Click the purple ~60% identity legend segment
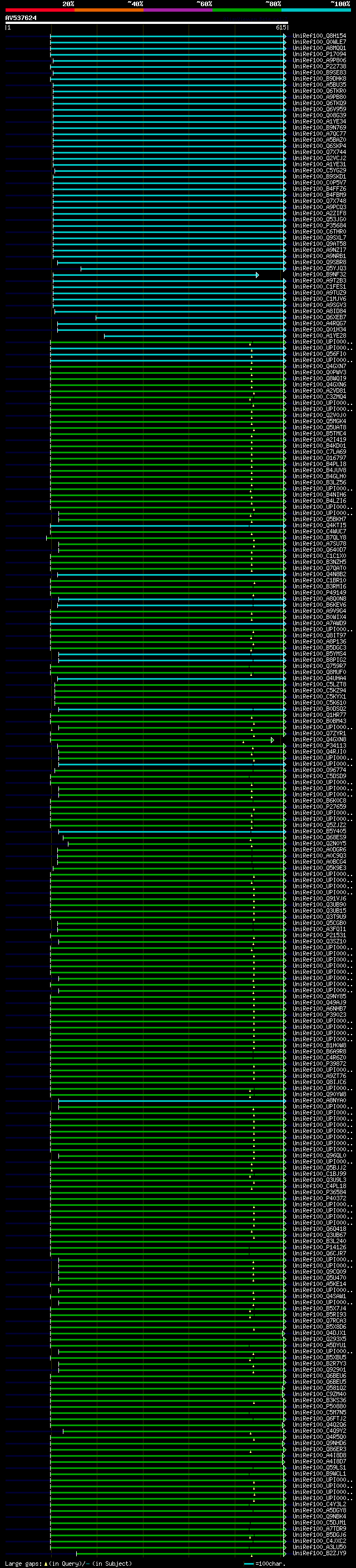 point(177,10)
